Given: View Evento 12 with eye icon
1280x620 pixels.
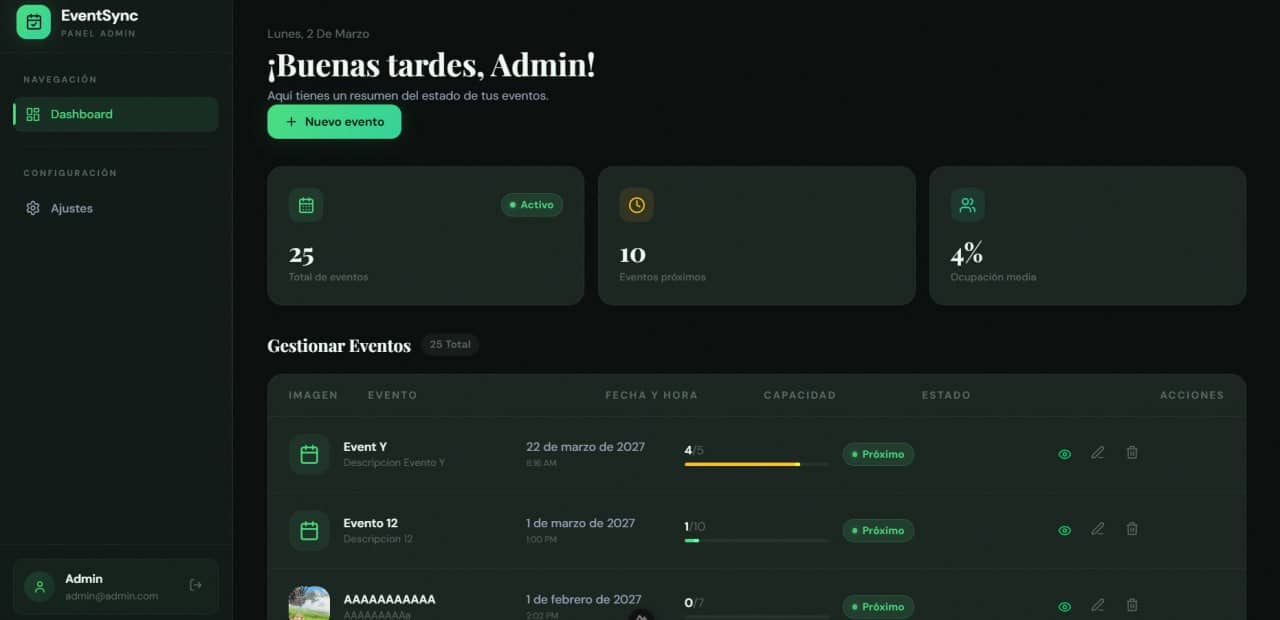Looking at the screenshot, I should (1065, 530).
